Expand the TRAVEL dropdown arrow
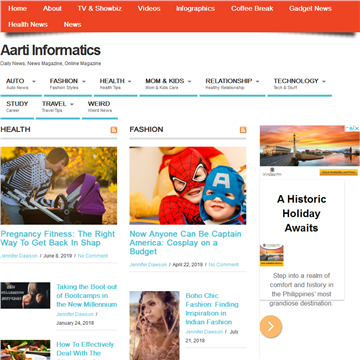This screenshot has width=360, height=360. pos(72,104)
